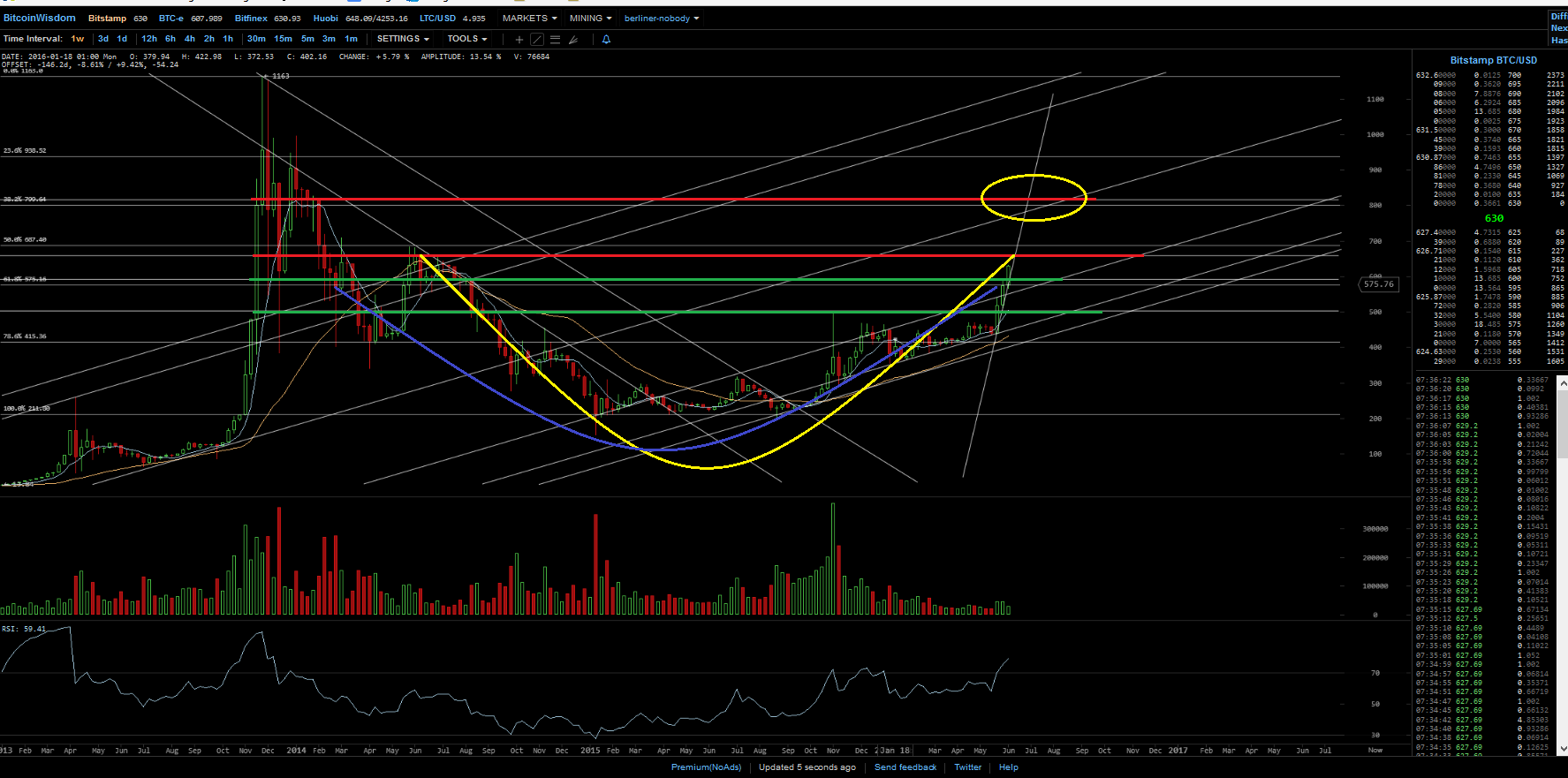Select the fan lines drawing tool
The height and width of the screenshot is (778, 1568).
pos(573,40)
